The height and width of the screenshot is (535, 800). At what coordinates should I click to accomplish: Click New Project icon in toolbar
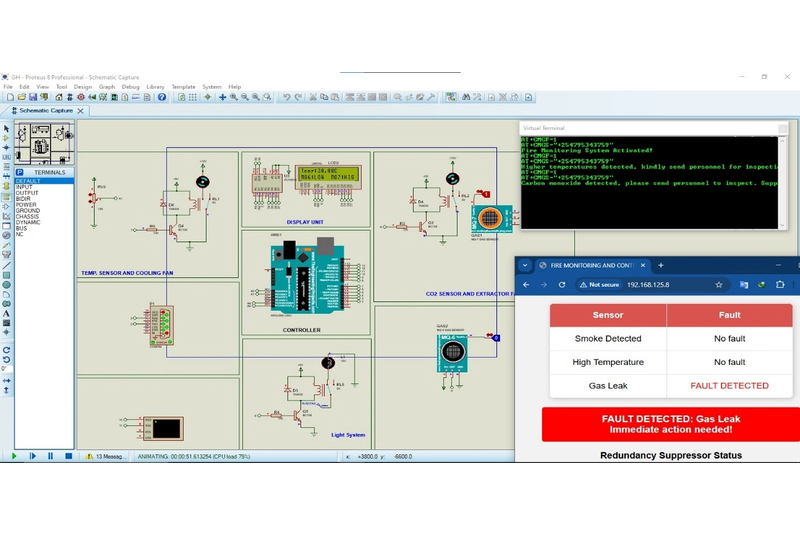[x=10, y=97]
